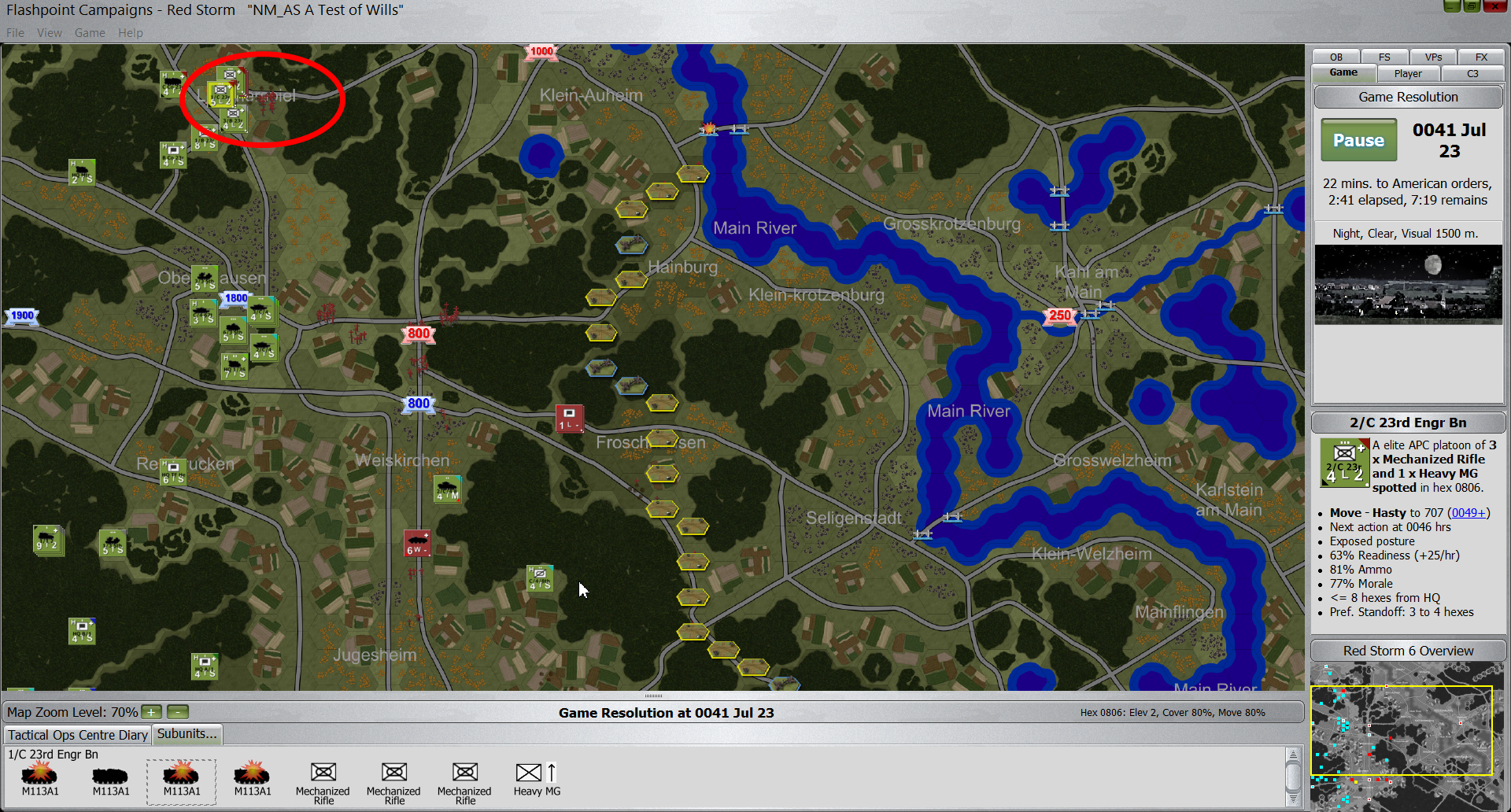Switch to the FS tab

tap(1384, 57)
